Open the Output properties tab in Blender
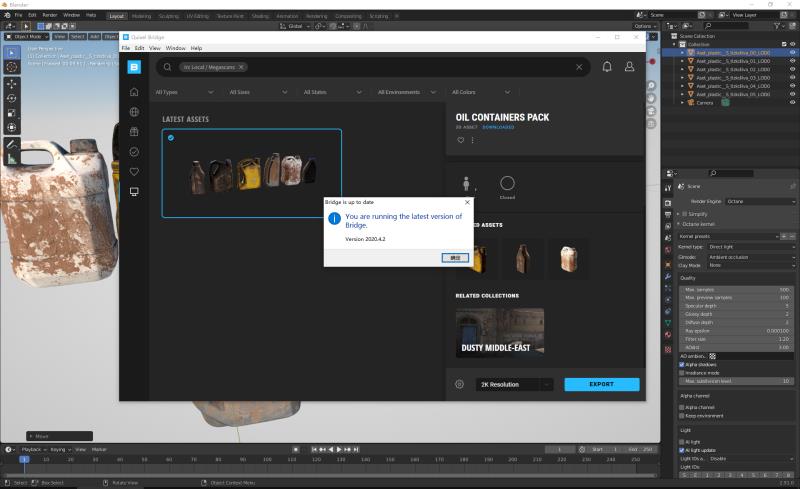The image size is (800, 489). pyautogui.click(x=668, y=214)
